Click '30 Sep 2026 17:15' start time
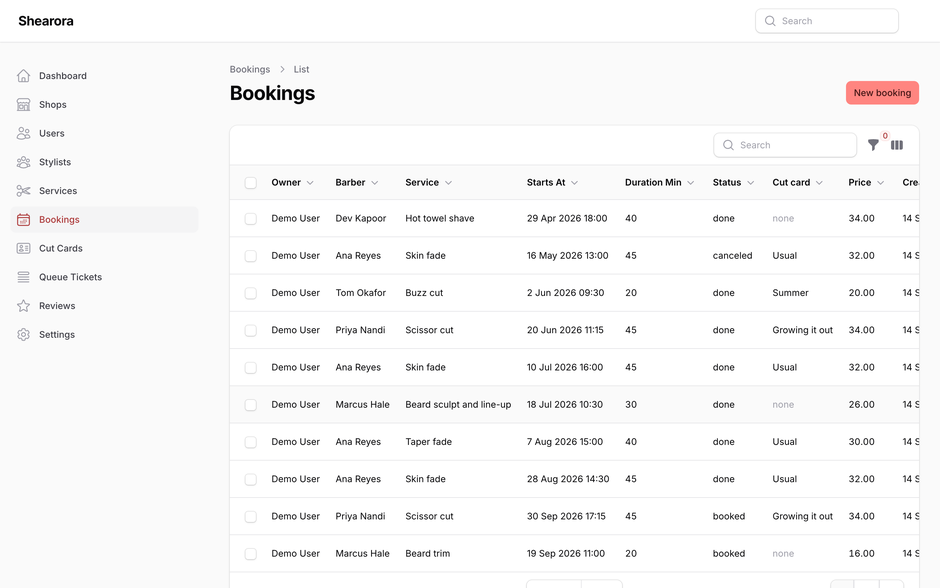Viewport: 940px width, 588px height. (567, 516)
